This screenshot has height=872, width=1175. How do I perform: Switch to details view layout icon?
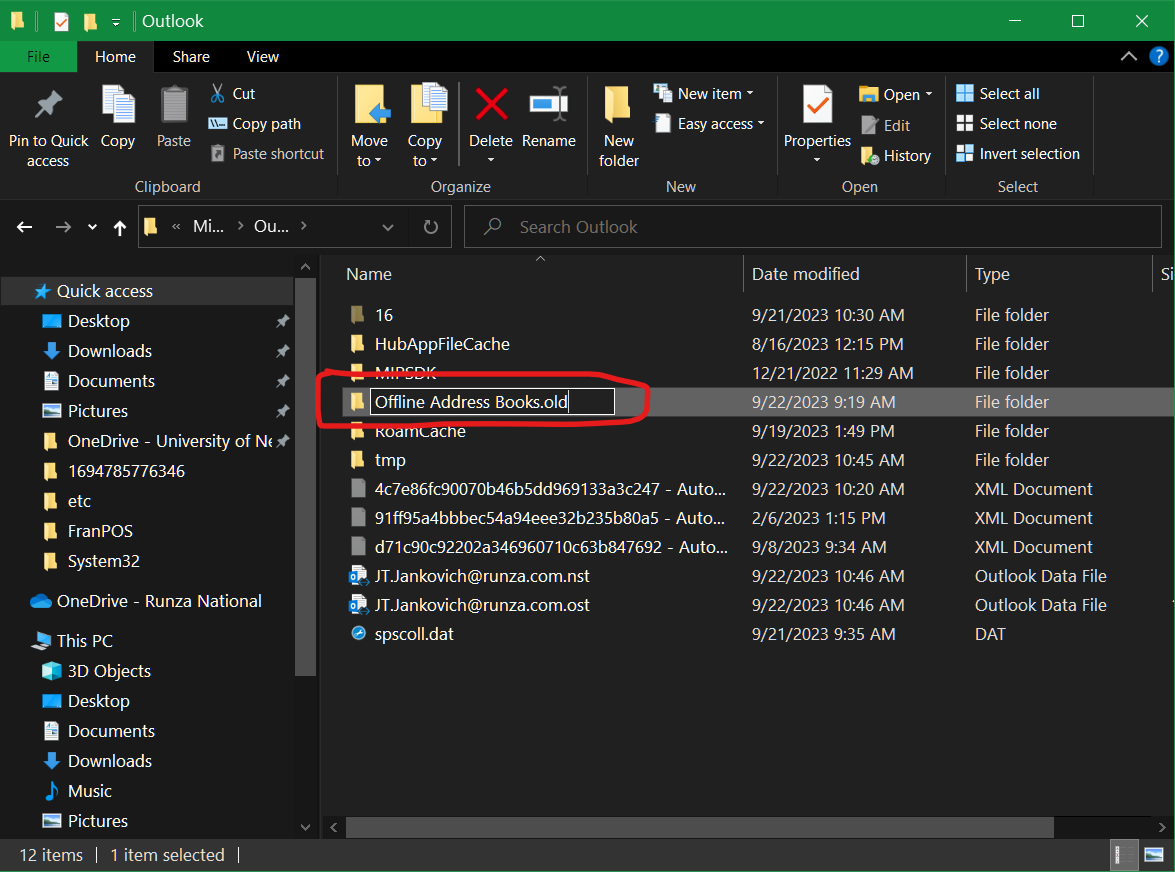coord(1123,855)
